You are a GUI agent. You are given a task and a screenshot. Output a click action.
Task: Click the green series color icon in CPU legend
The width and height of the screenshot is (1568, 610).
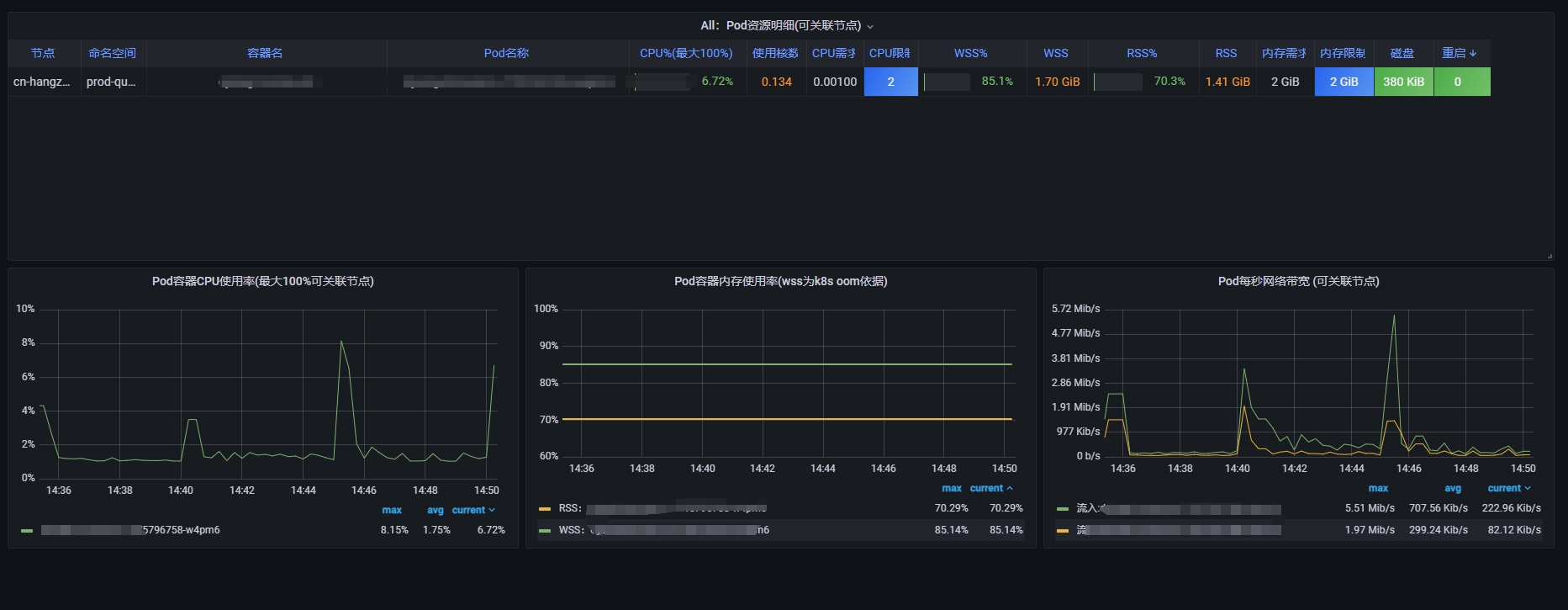click(x=27, y=531)
